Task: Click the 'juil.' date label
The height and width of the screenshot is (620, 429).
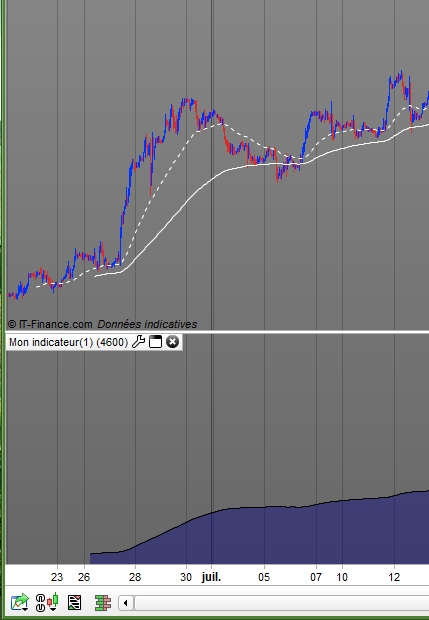Action: click(211, 577)
